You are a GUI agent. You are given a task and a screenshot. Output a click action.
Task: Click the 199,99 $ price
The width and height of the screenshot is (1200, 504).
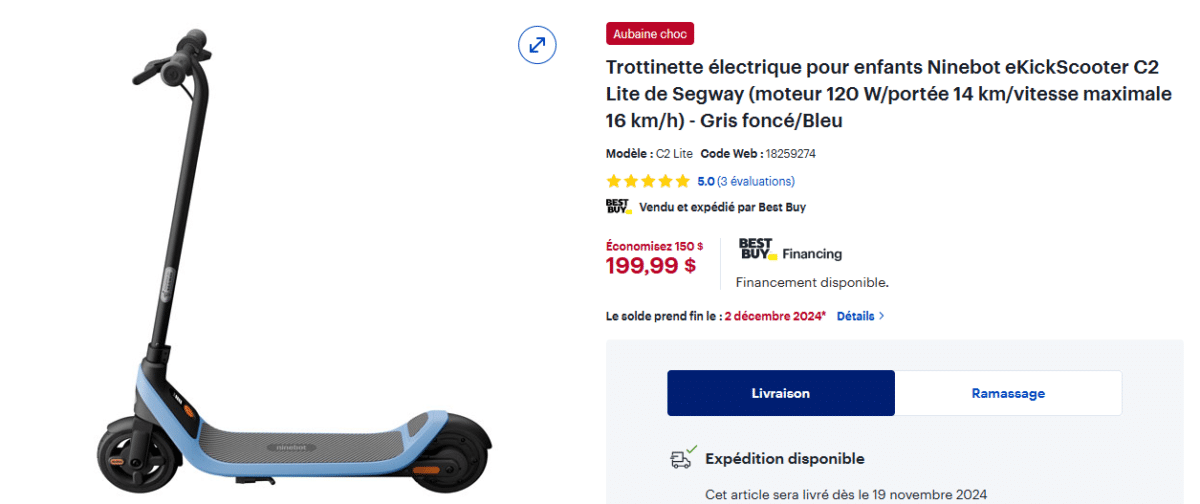tap(651, 265)
